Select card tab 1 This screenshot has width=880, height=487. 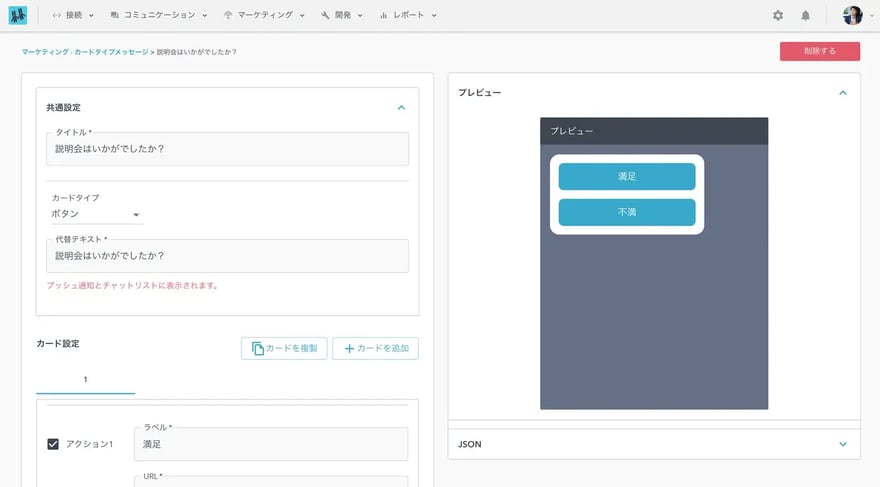click(86, 380)
